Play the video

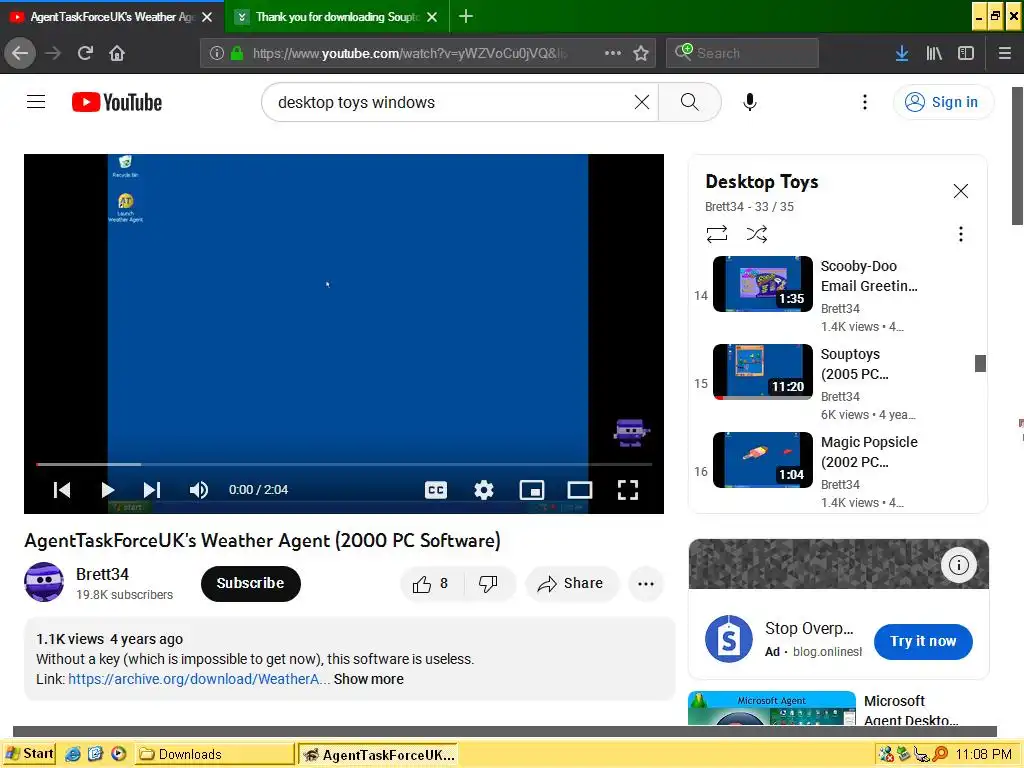pos(107,490)
